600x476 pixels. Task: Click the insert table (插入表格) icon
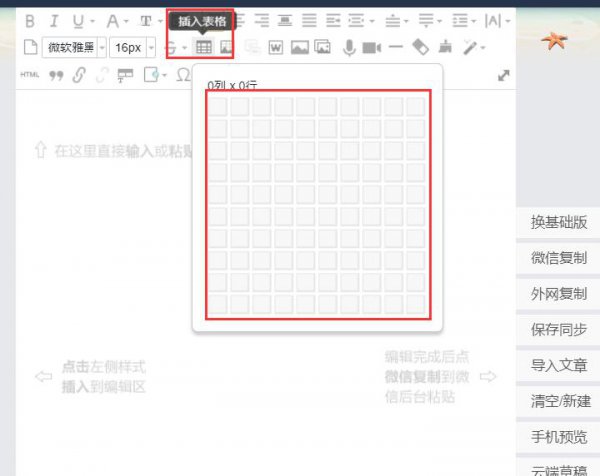tap(204, 47)
